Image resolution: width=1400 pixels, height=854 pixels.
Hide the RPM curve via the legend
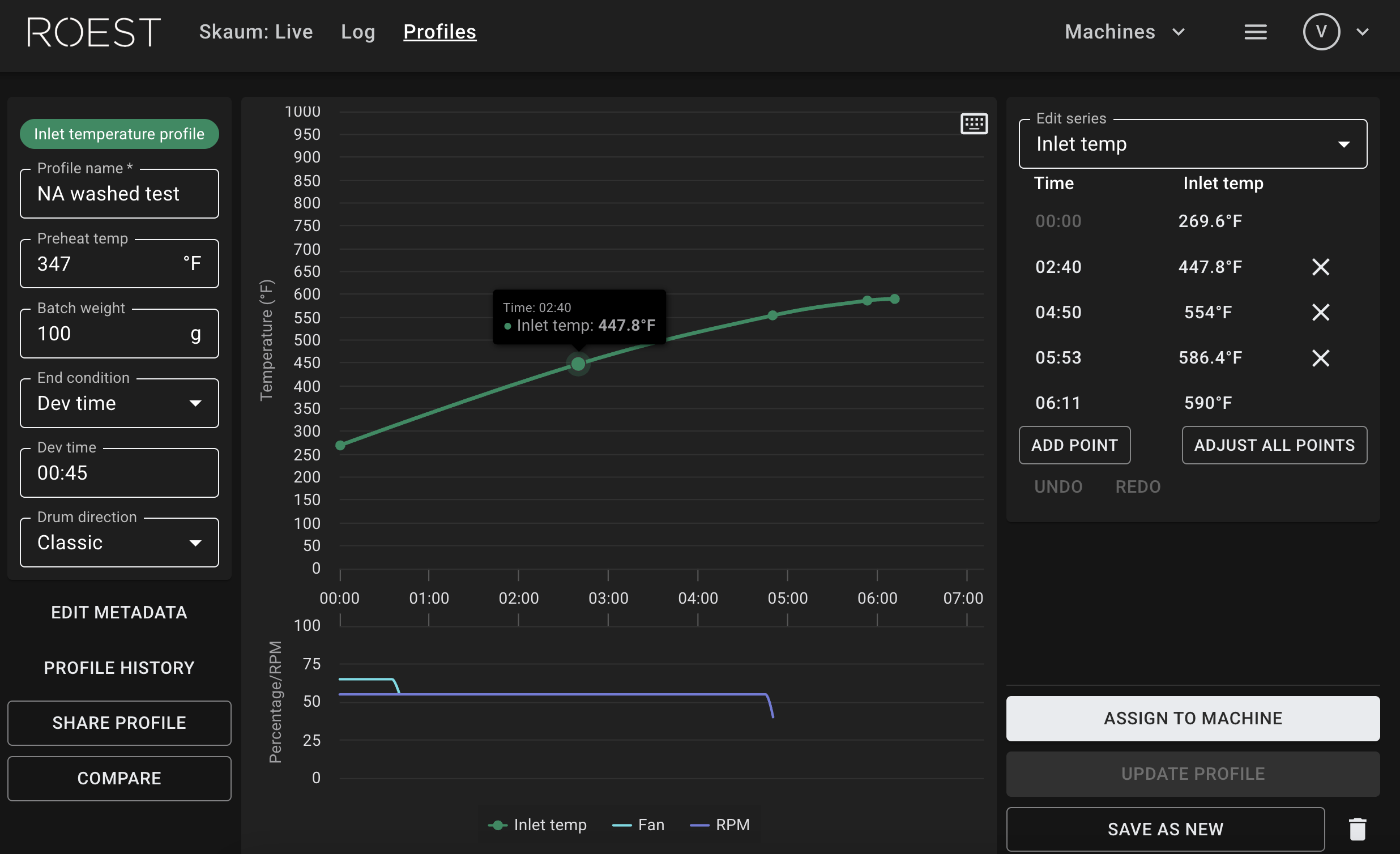[720, 825]
